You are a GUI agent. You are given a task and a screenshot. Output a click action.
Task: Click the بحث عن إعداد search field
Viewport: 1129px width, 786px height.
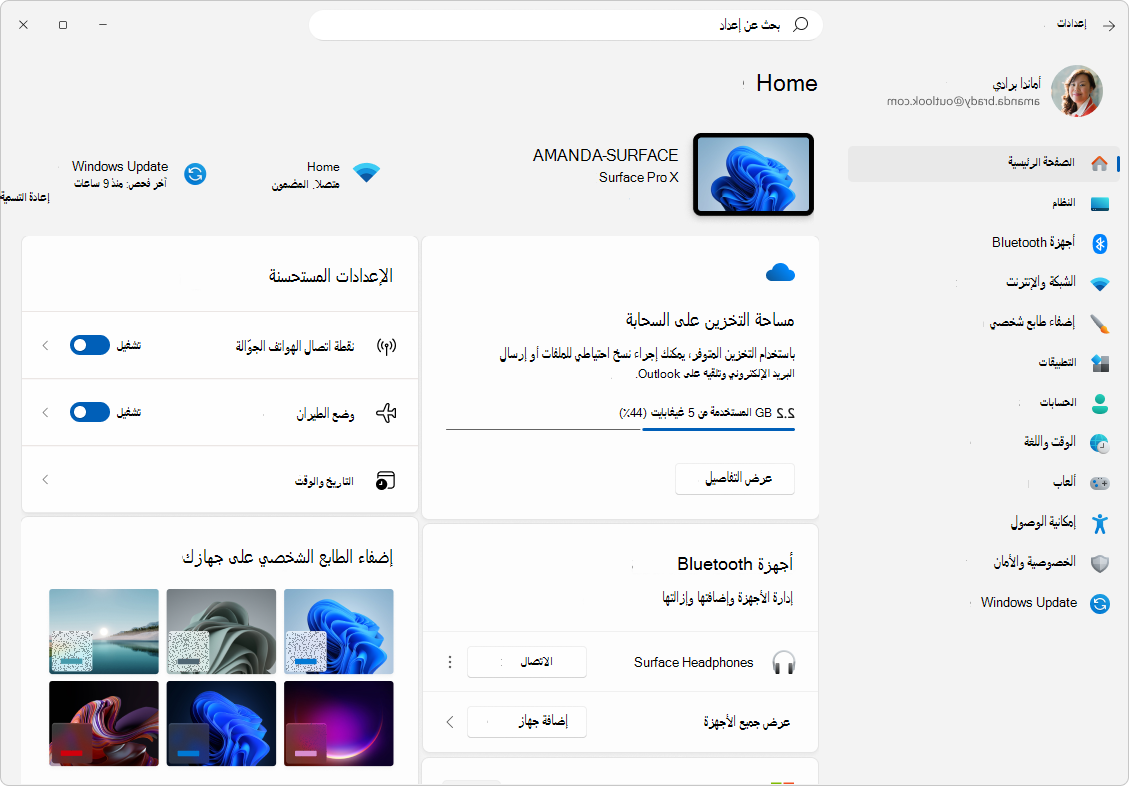(566, 24)
